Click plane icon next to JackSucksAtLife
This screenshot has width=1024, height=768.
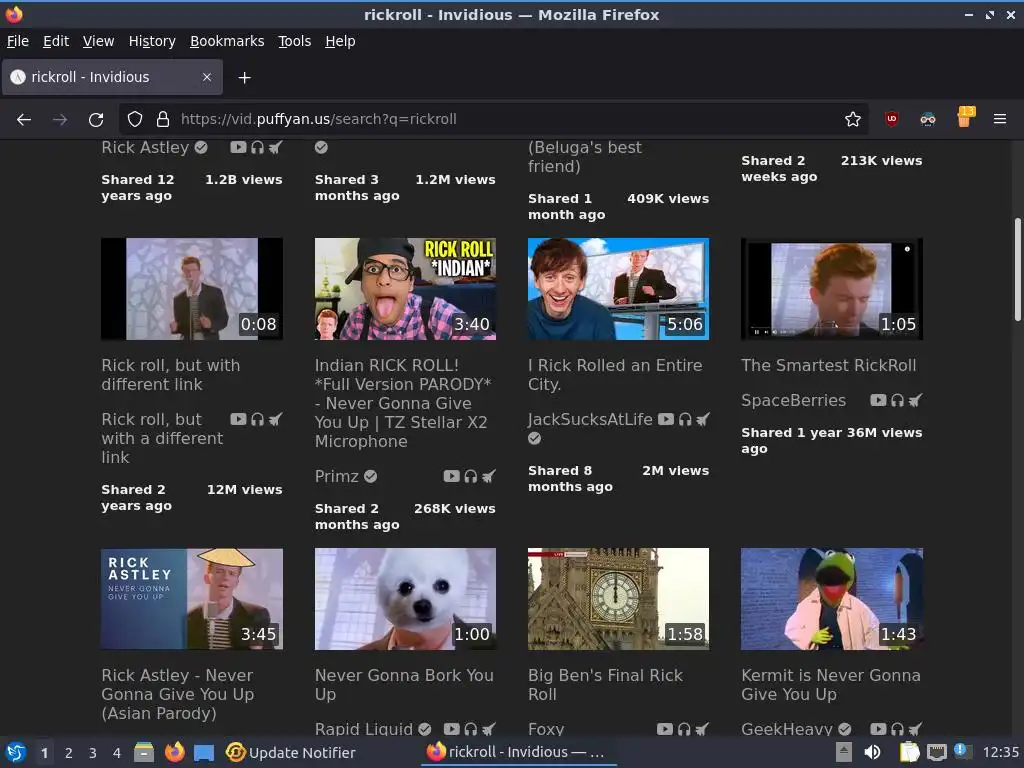pyautogui.click(x=703, y=419)
